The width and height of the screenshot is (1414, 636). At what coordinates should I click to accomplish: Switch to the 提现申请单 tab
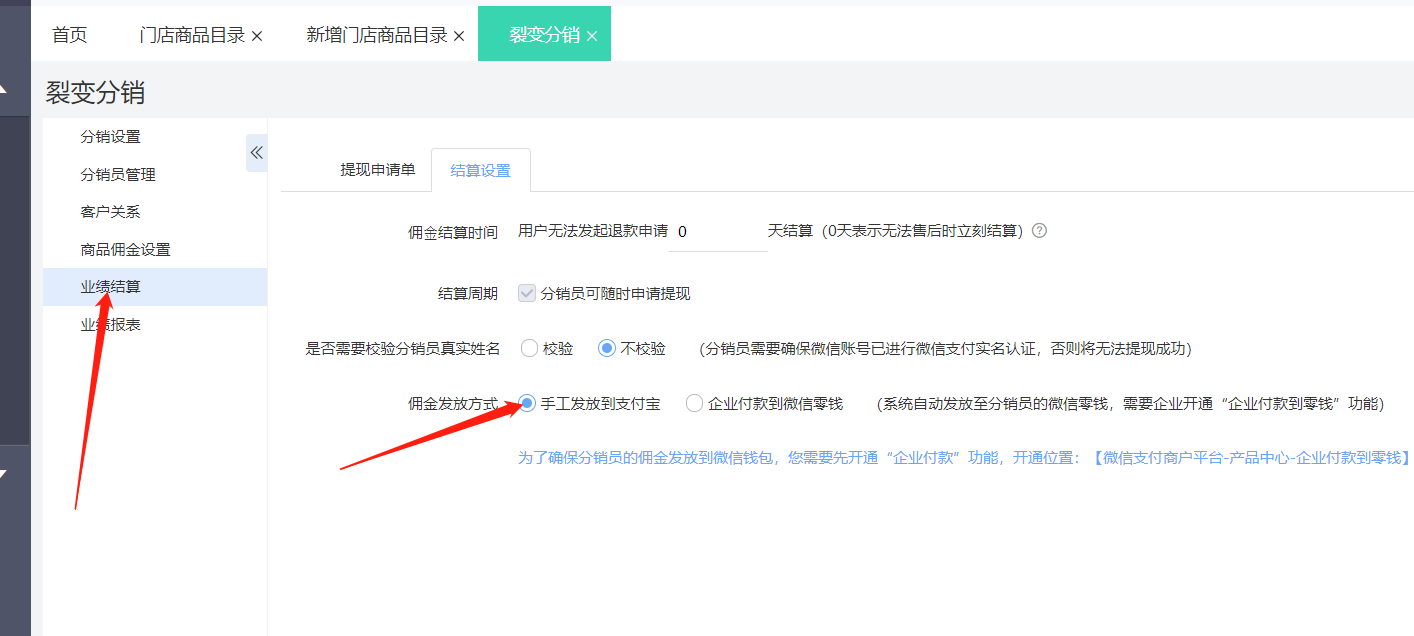(x=380, y=170)
